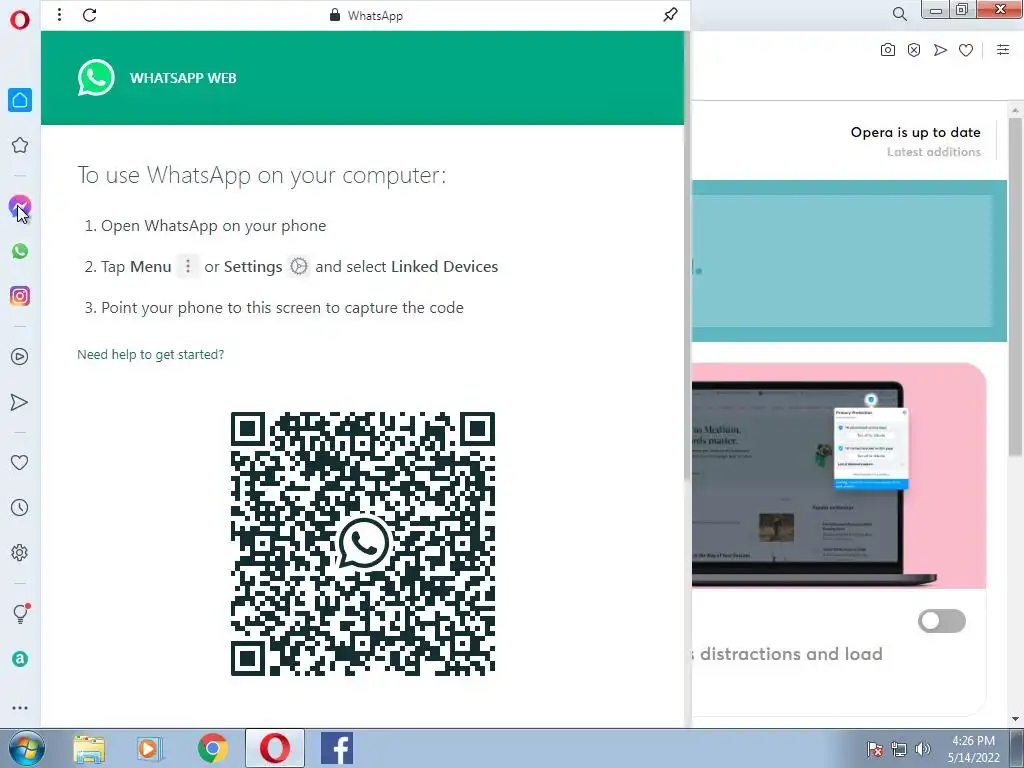Click the WhatsApp panel scrollbar

point(687,255)
